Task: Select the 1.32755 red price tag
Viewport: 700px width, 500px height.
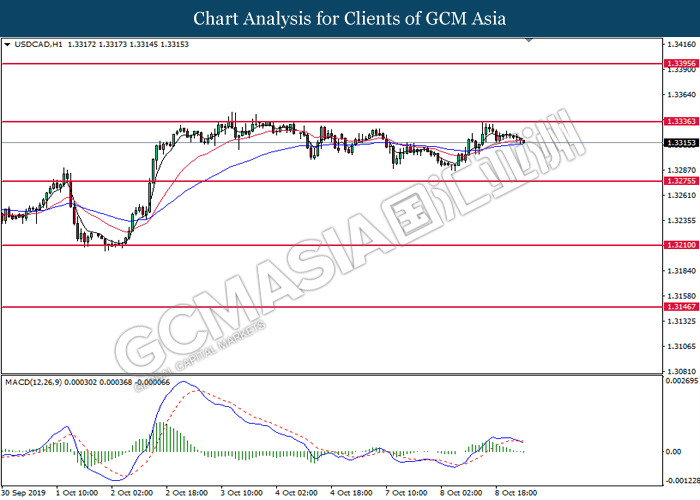Action: 680,181
